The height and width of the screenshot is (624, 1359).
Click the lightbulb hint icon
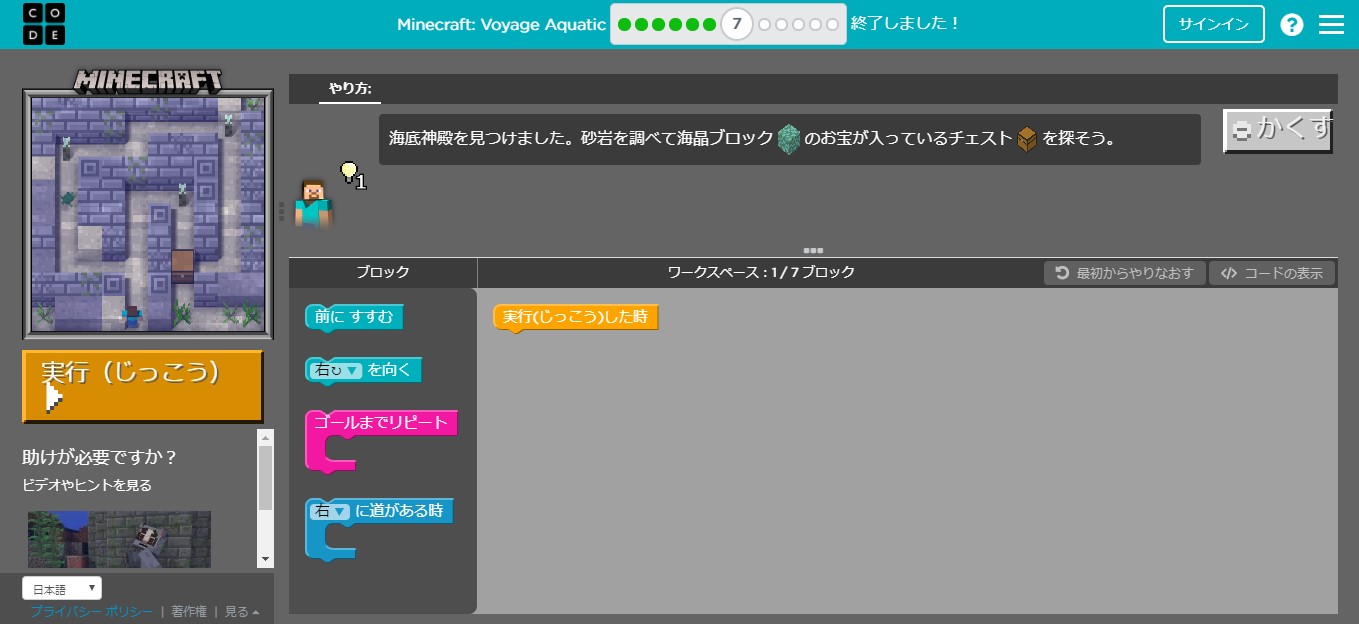click(351, 174)
